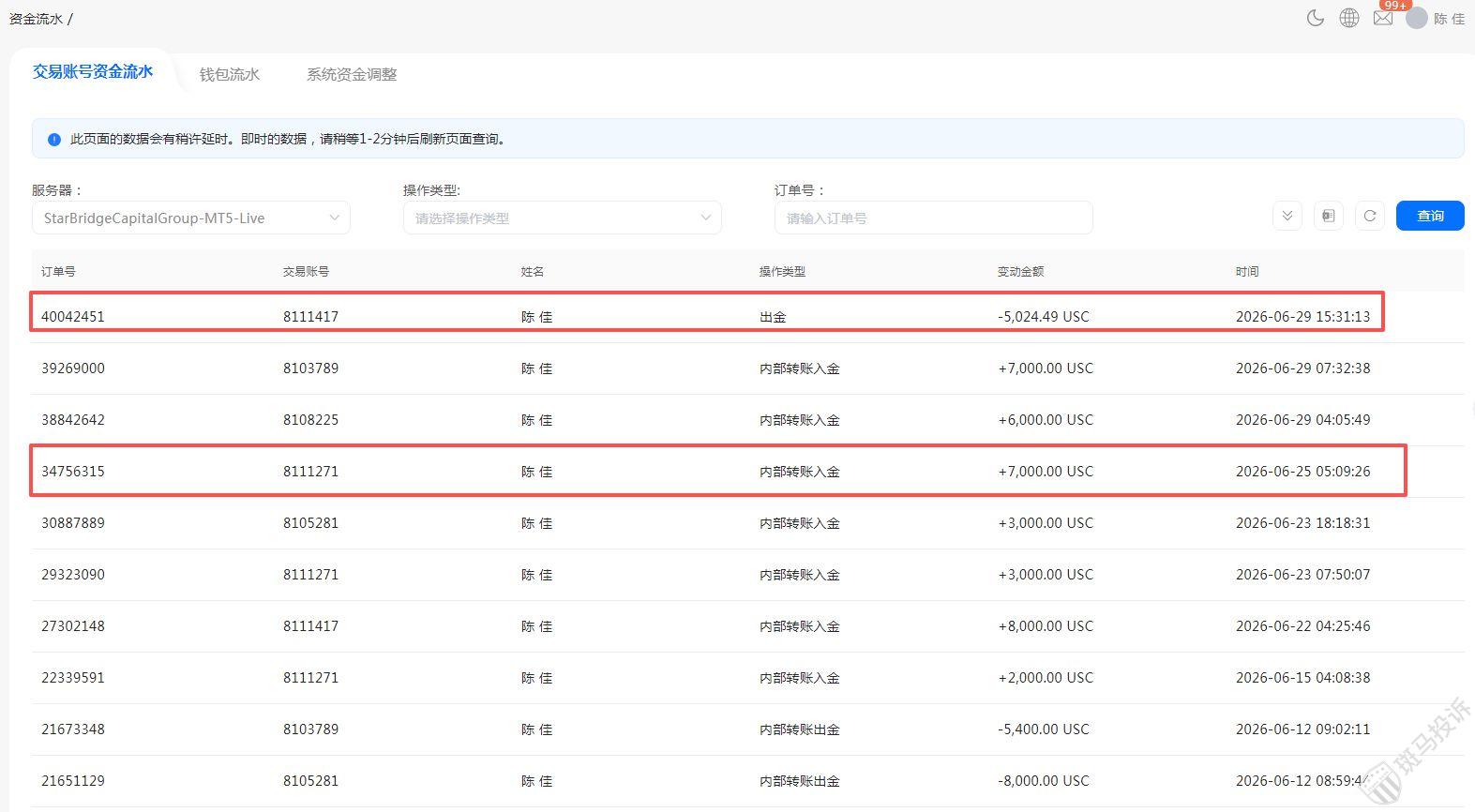This screenshot has width=1475, height=812.
Task: Click the refresh reset icon
Action: pos(1370,216)
